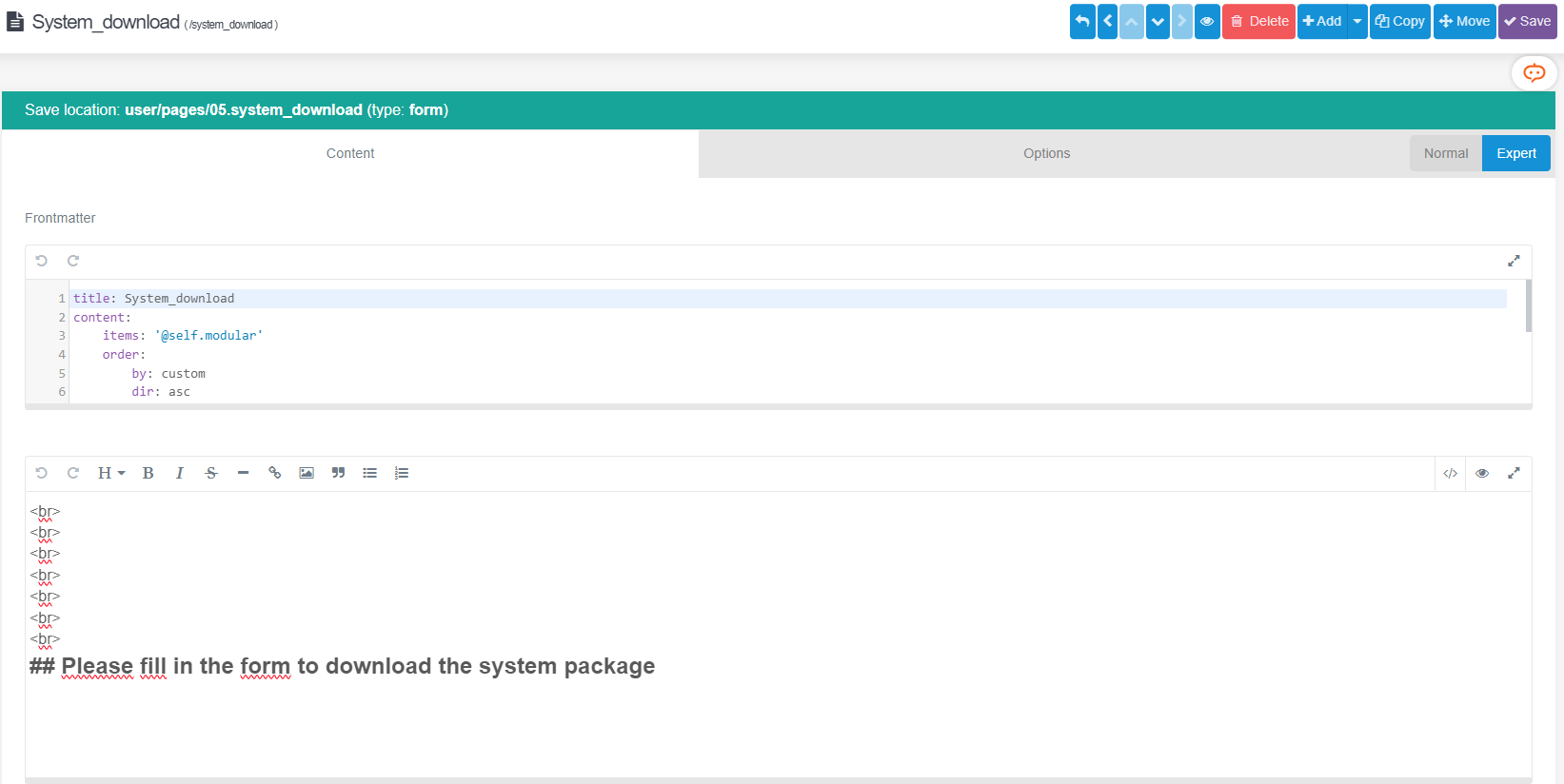Switch to the Content tab
1564x784 pixels.
pyautogui.click(x=350, y=153)
